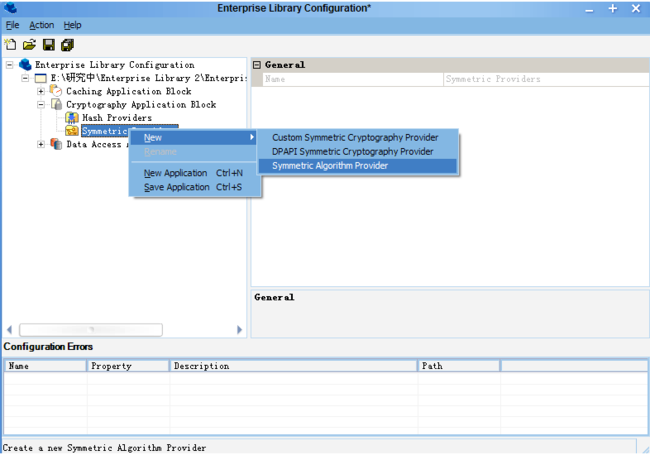Minimize the Enterprise Library Configuration window
This screenshot has width=650, height=455.
[589, 9]
